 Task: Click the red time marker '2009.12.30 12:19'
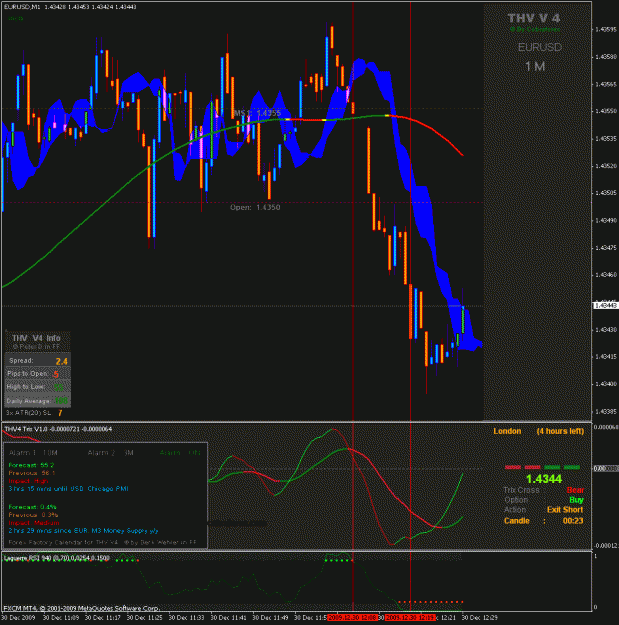pos(410,618)
